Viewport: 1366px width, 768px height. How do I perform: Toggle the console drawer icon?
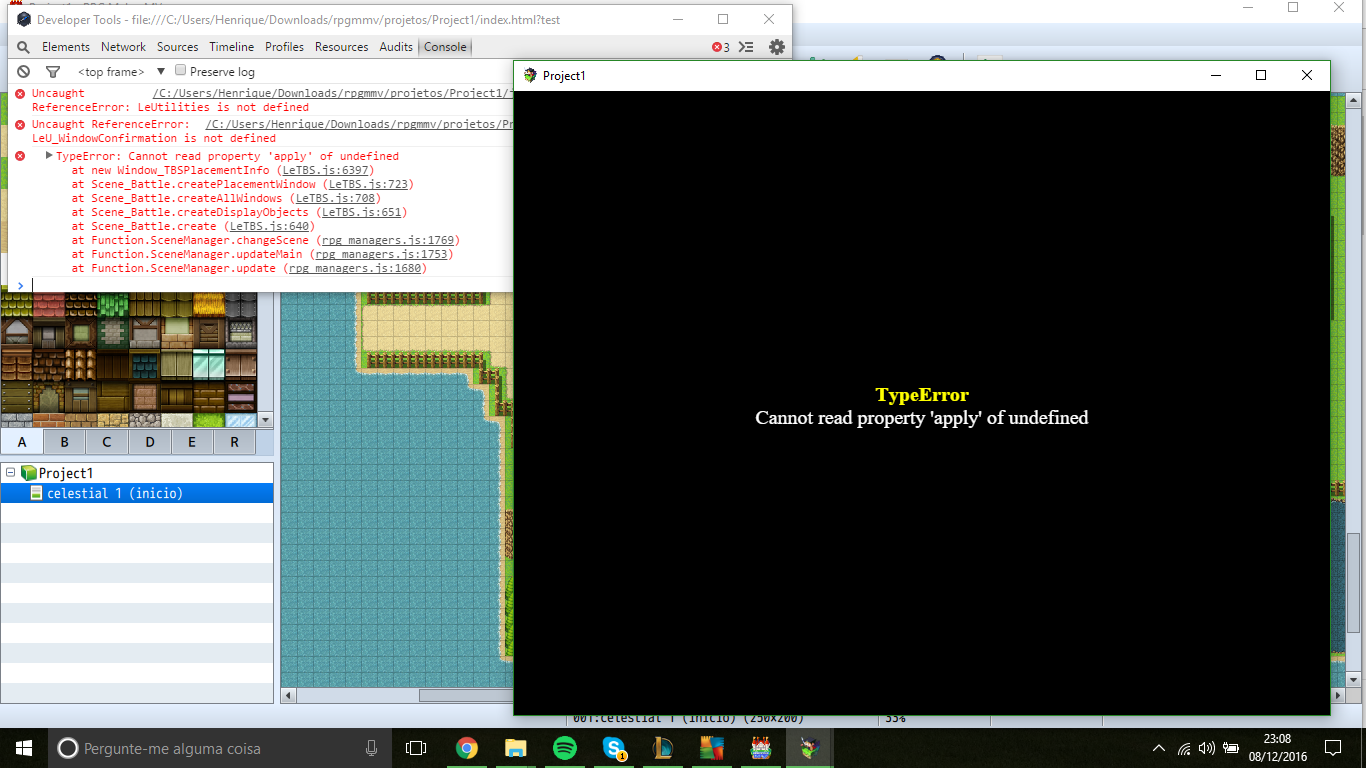tap(746, 47)
